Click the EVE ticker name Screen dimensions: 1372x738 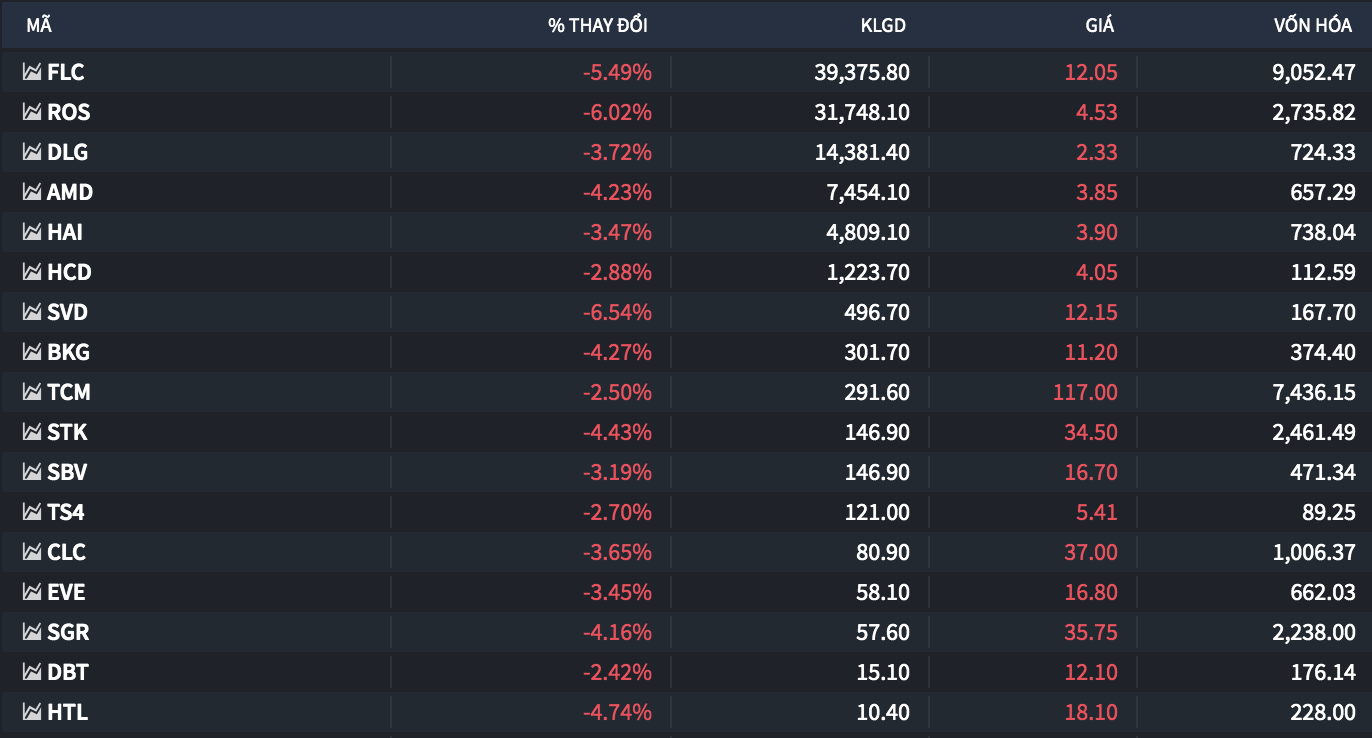tap(66, 592)
